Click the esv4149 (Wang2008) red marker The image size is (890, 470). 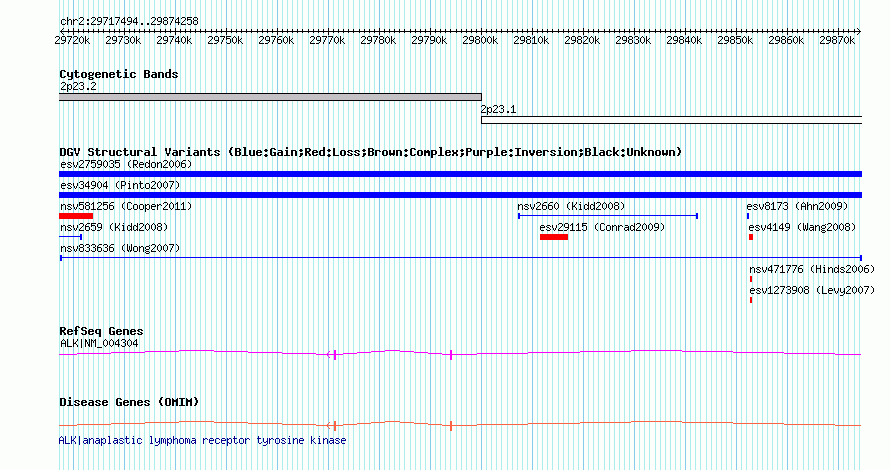[x=751, y=237]
